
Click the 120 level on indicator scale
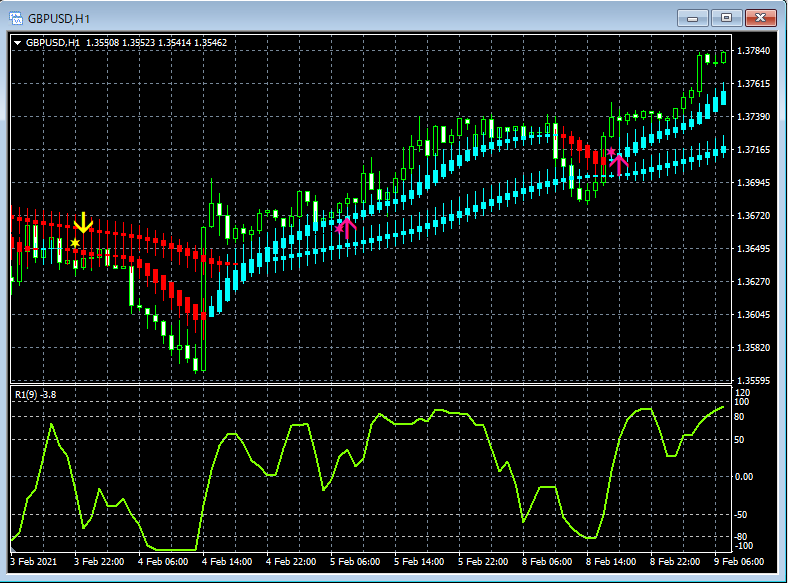742,392
